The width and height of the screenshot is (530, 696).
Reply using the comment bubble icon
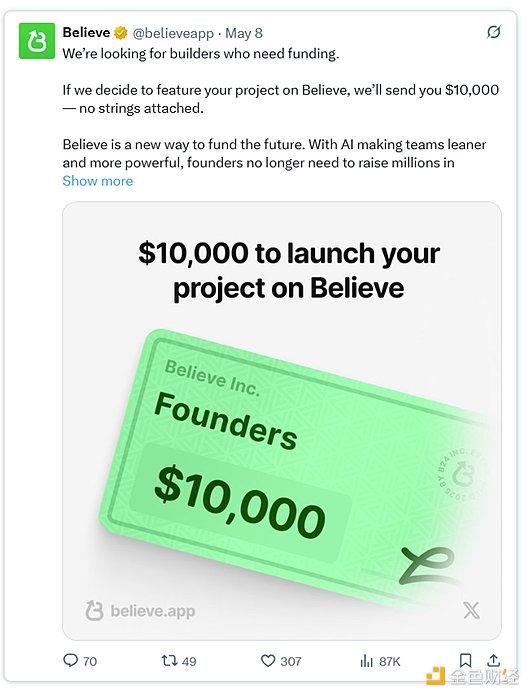tap(71, 660)
